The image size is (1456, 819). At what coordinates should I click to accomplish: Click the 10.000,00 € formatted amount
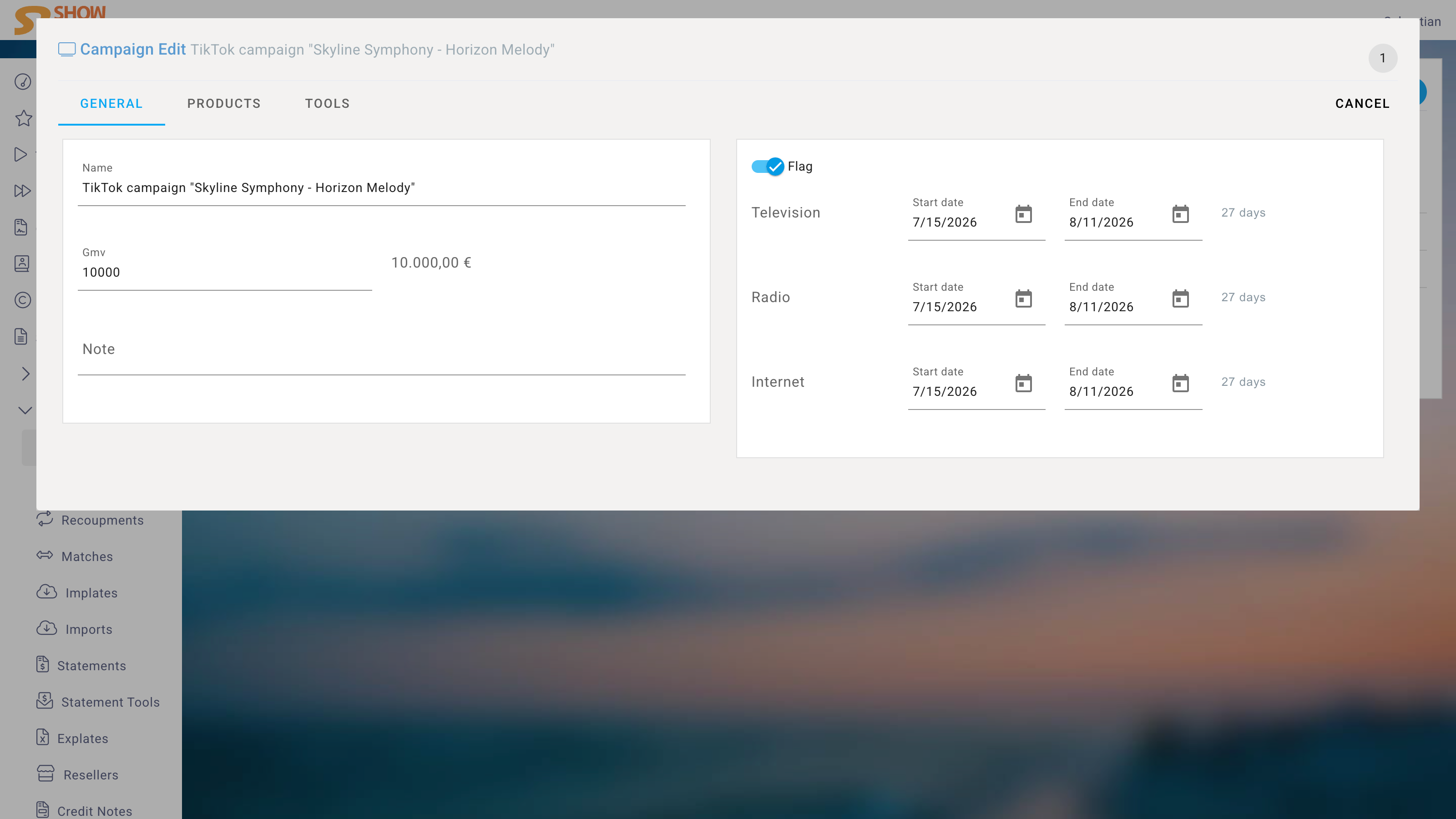[x=431, y=263]
